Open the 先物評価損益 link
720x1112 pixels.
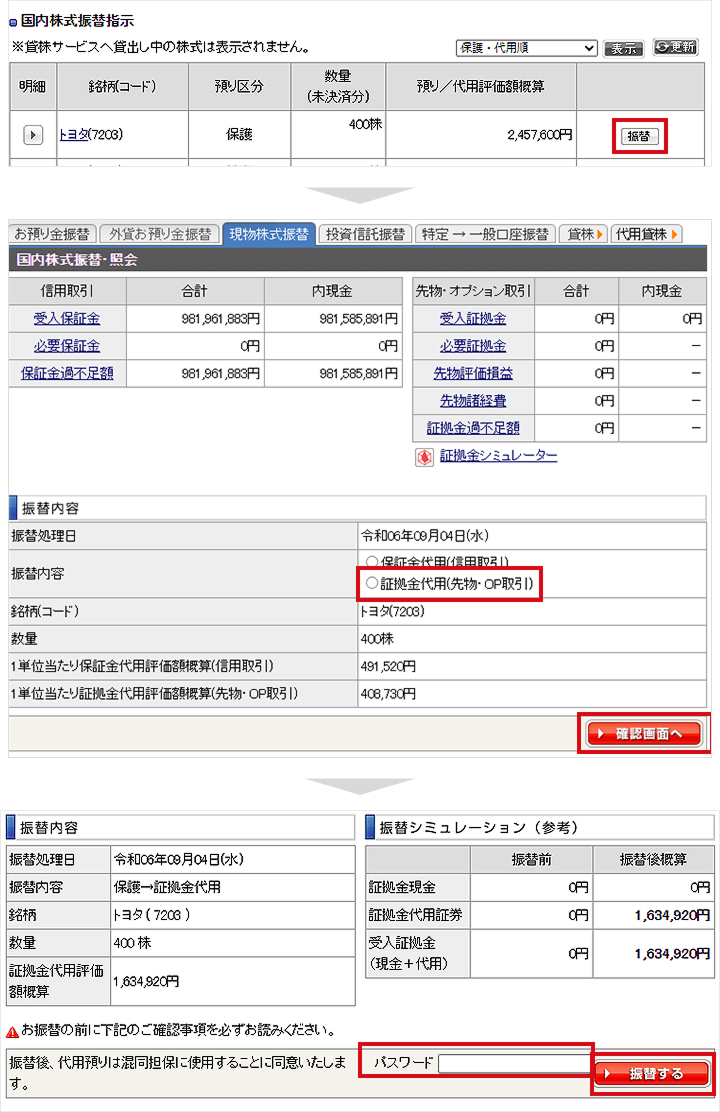[473, 373]
